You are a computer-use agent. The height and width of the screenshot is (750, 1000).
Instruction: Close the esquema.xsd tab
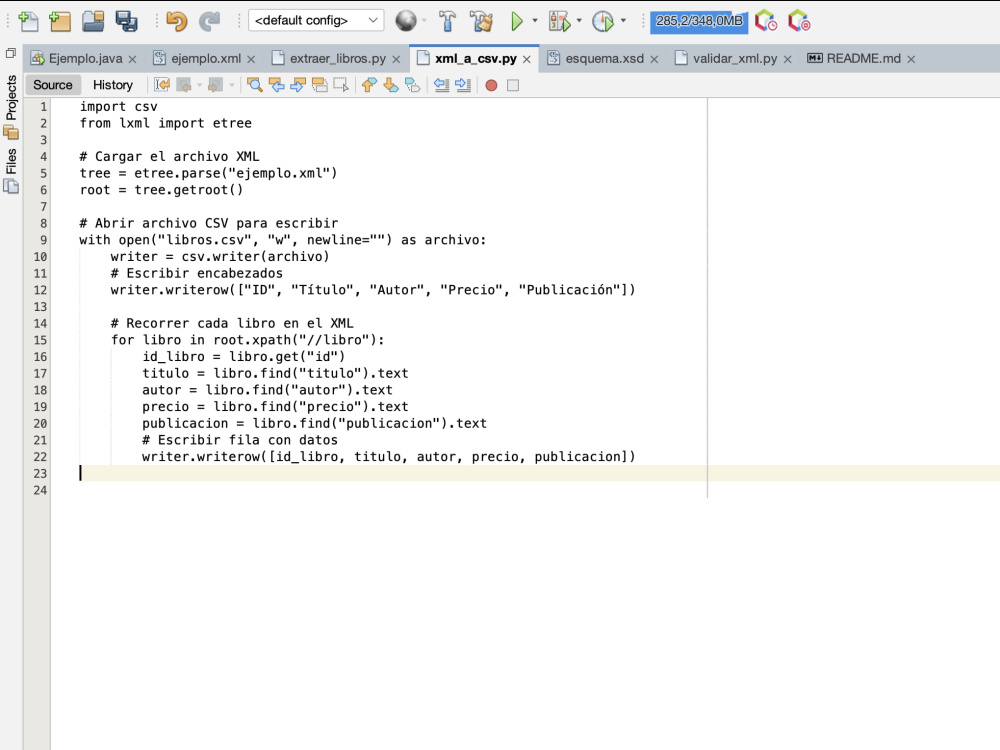coord(654,59)
